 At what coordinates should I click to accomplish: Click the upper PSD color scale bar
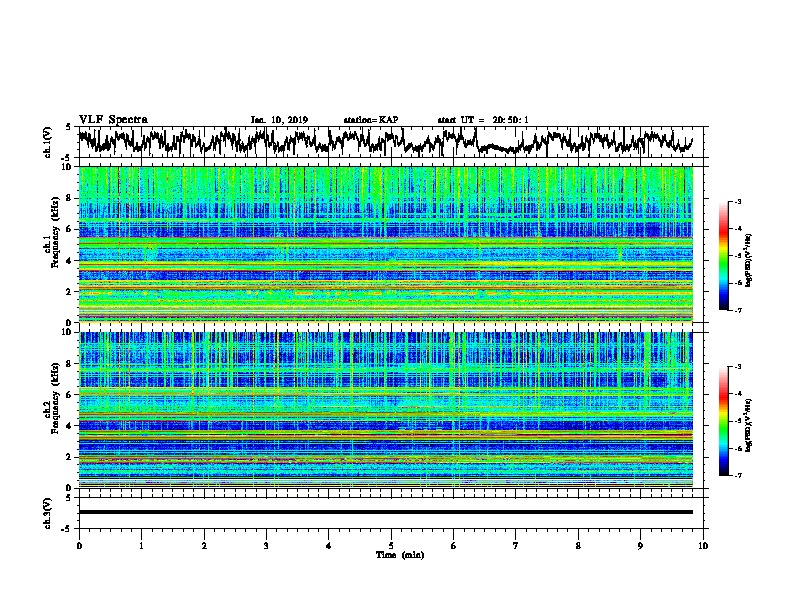click(723, 256)
